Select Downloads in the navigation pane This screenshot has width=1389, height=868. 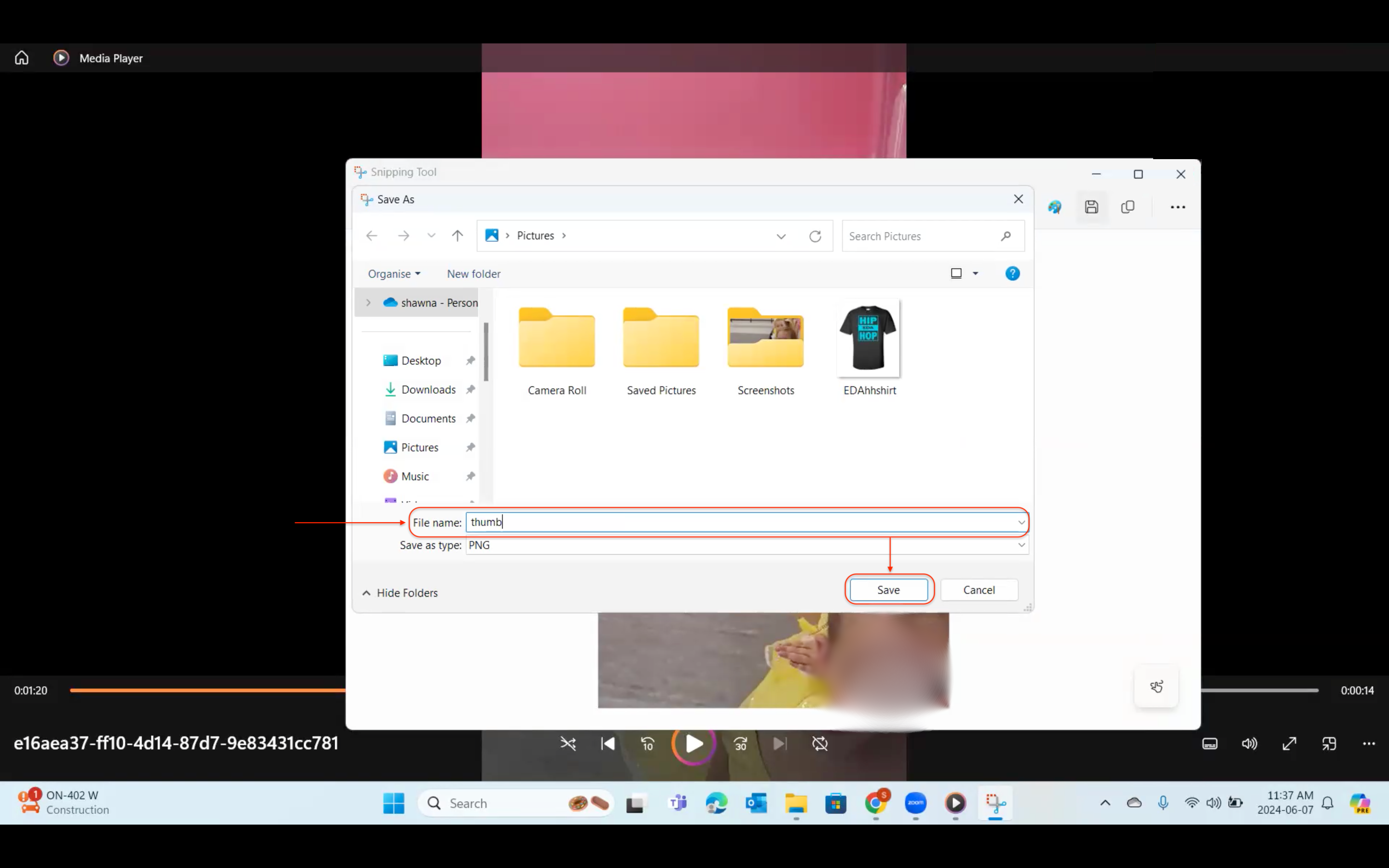428,390
